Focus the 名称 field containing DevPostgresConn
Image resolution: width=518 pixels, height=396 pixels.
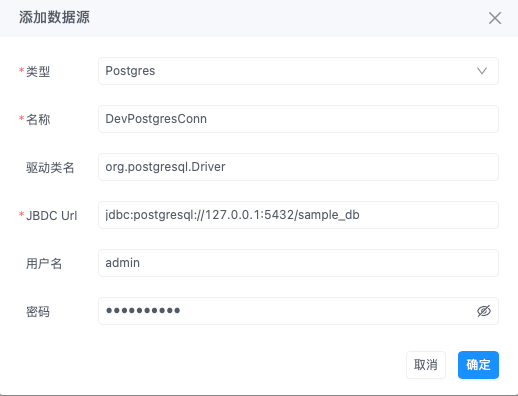[298, 119]
